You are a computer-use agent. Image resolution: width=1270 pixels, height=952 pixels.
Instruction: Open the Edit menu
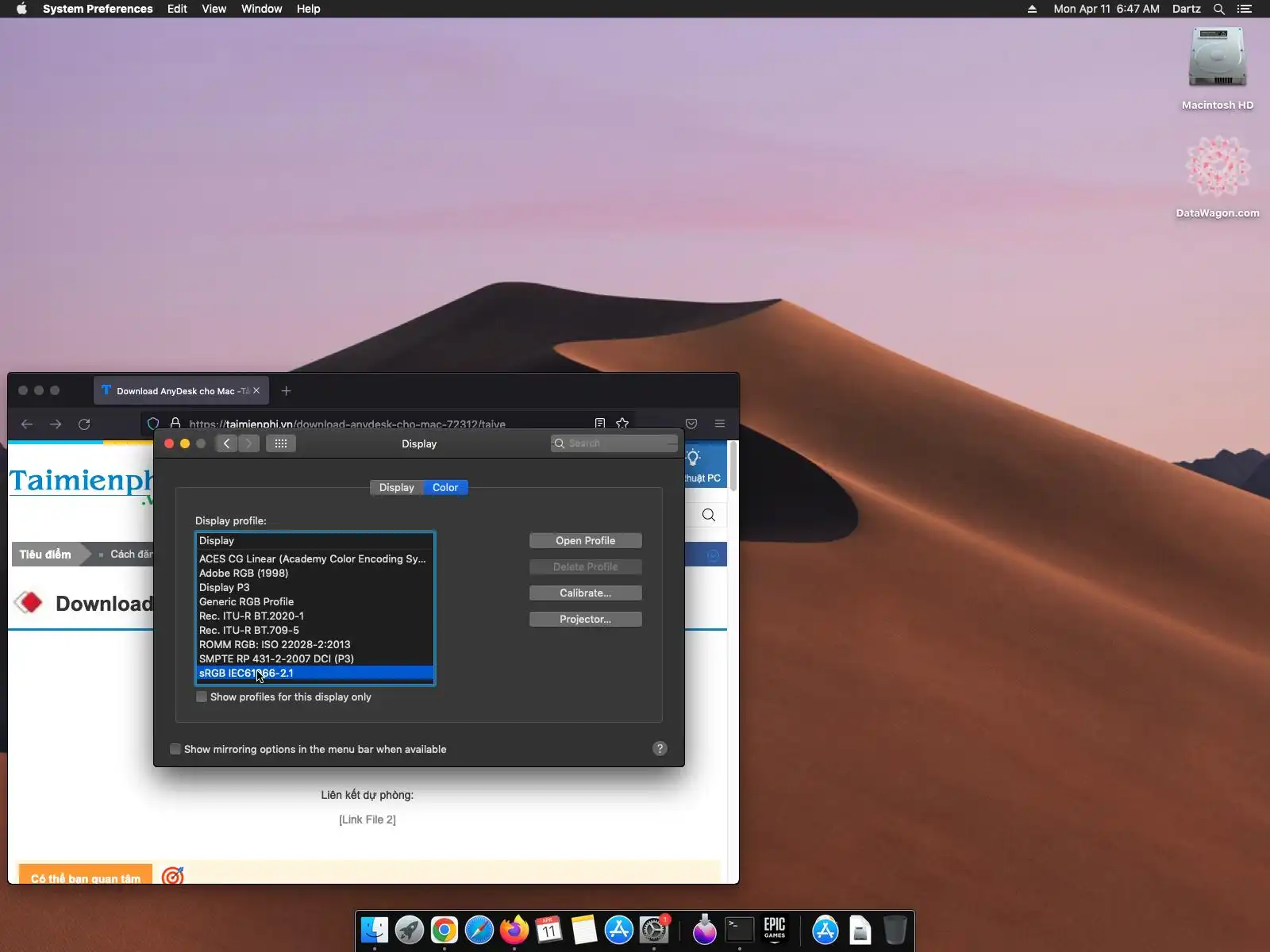tap(177, 9)
